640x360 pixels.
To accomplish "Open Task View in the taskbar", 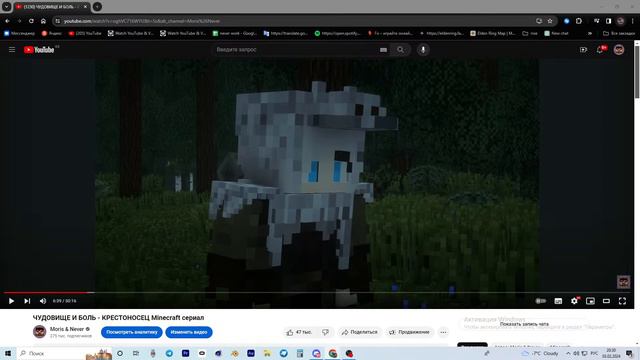I will click(136, 353).
